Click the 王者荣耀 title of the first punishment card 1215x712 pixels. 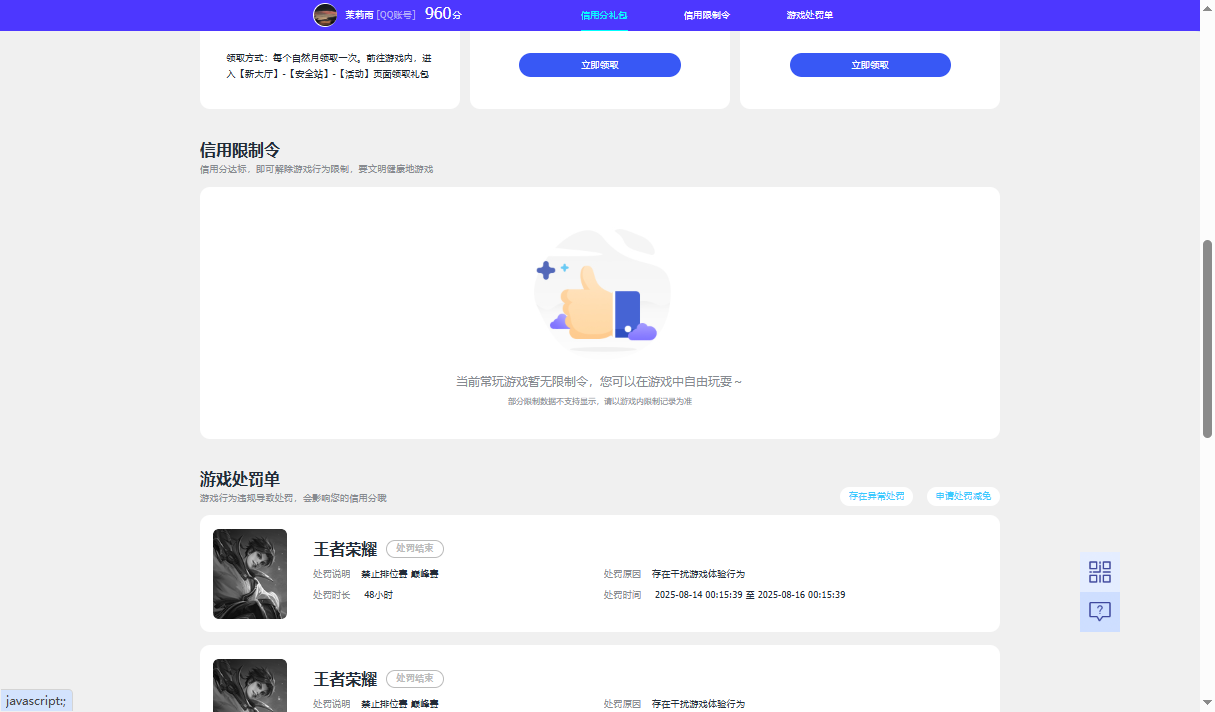coord(345,549)
